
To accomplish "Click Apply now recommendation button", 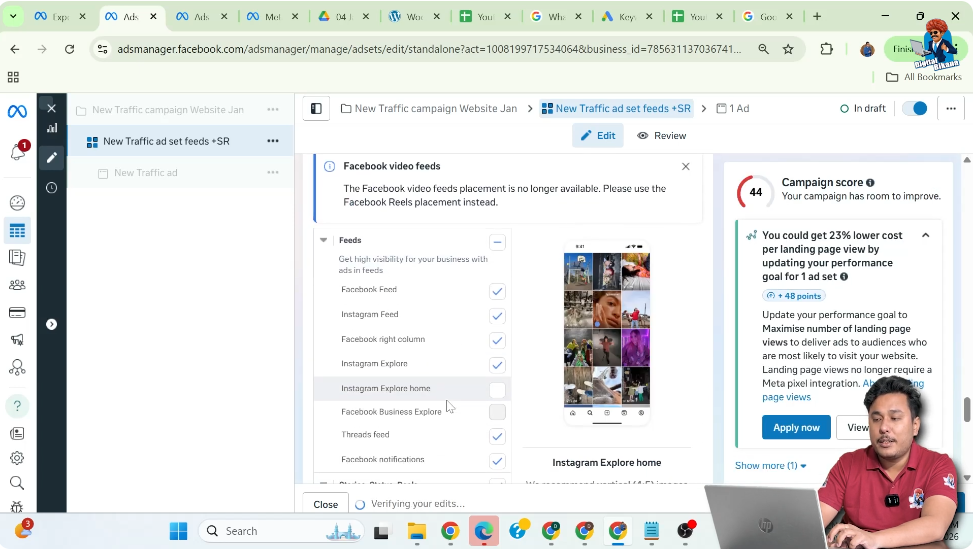I will 796,428.
